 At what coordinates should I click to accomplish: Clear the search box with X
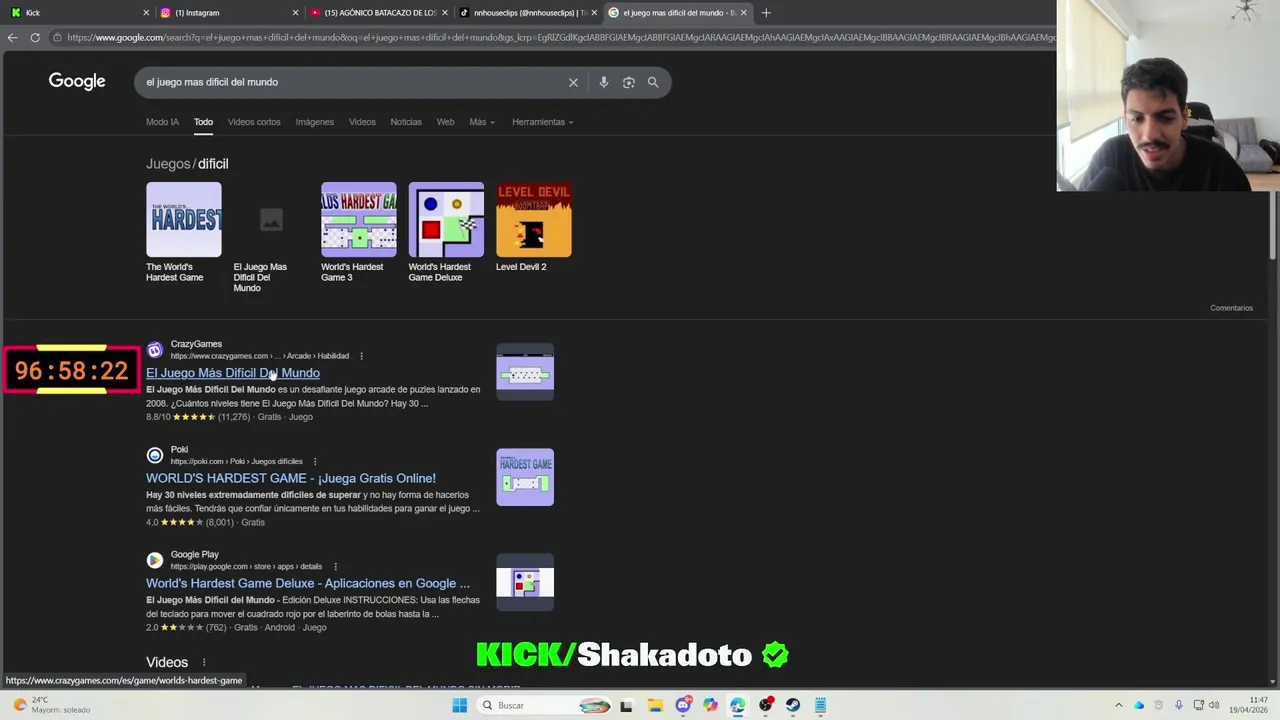(x=573, y=82)
